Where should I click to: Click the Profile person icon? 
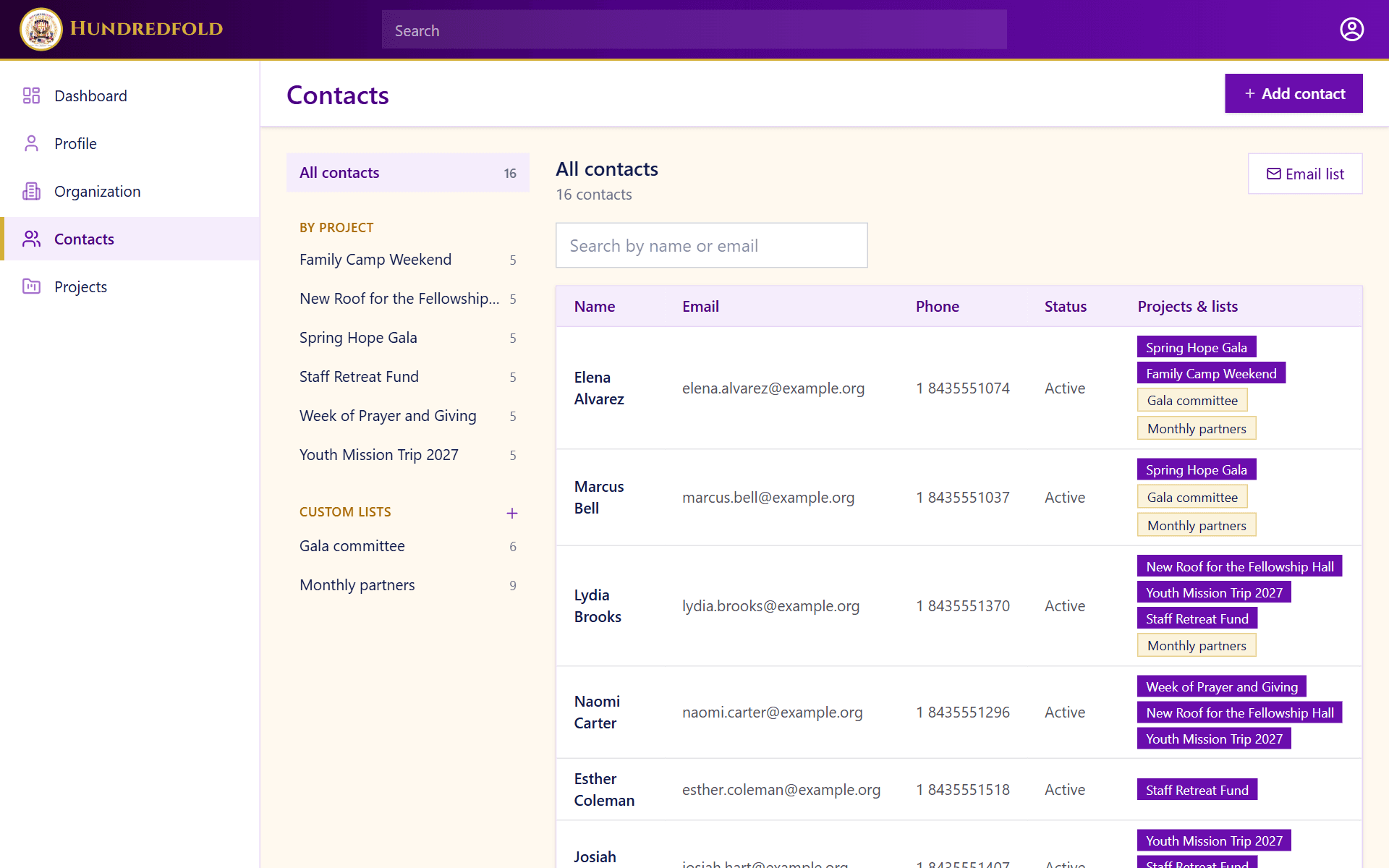[x=31, y=143]
